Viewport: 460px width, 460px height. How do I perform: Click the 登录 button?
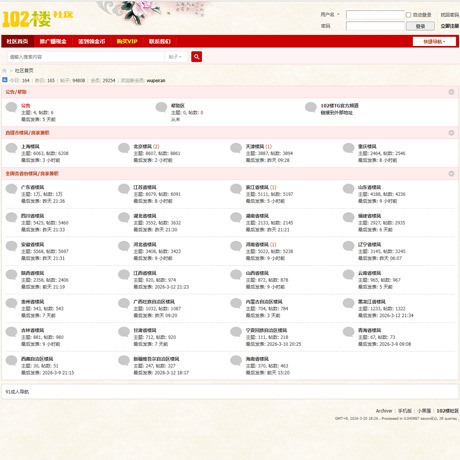pyautogui.click(x=420, y=26)
